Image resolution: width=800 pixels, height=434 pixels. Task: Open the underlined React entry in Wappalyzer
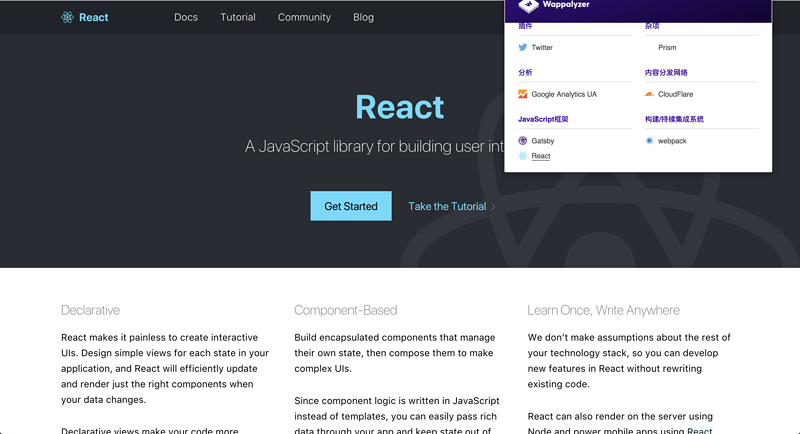(541, 156)
